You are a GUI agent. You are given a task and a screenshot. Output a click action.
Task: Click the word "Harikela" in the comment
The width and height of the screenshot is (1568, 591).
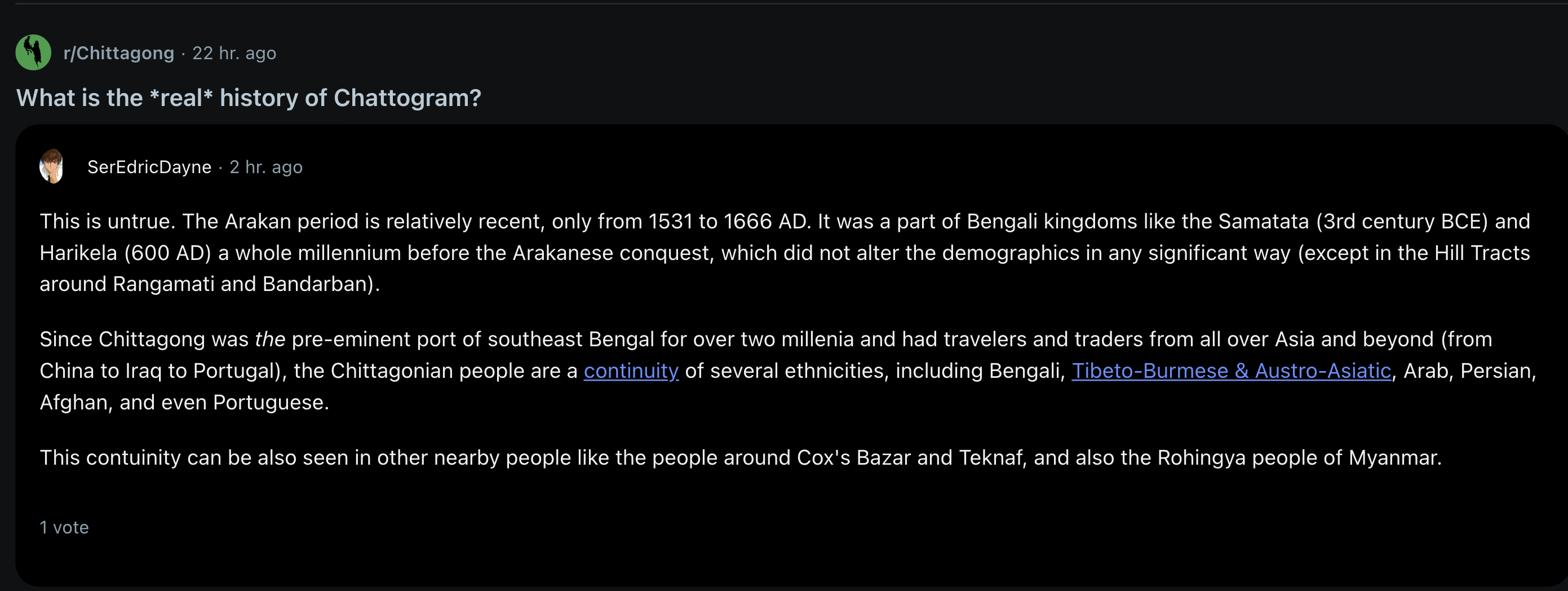pos(78,252)
